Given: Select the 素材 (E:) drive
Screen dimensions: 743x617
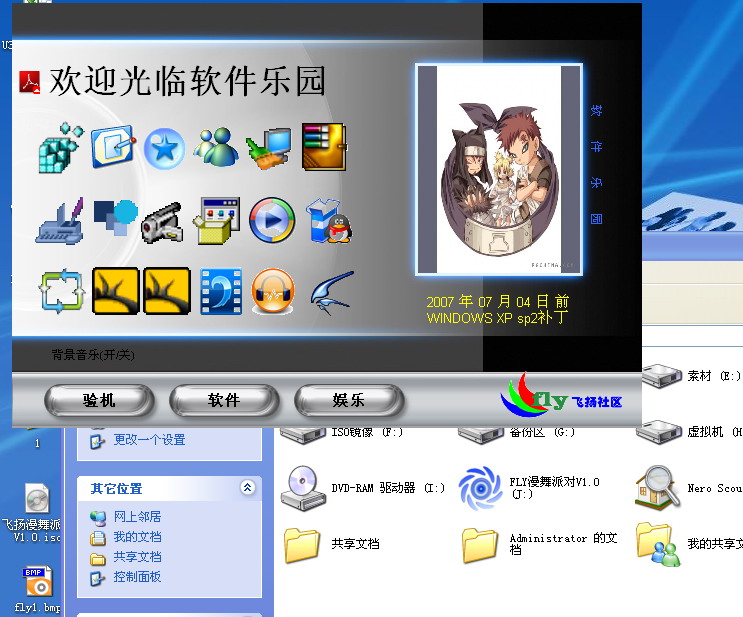Looking at the screenshot, I should [x=691, y=376].
